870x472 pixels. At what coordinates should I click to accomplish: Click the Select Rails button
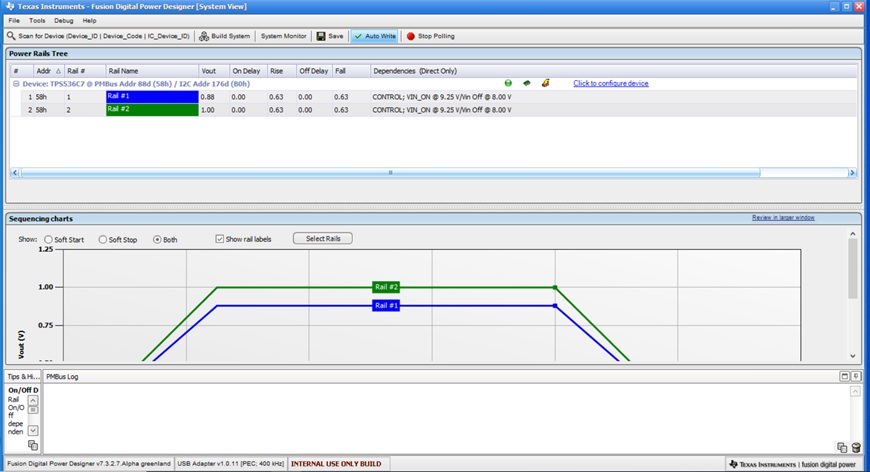(x=322, y=238)
